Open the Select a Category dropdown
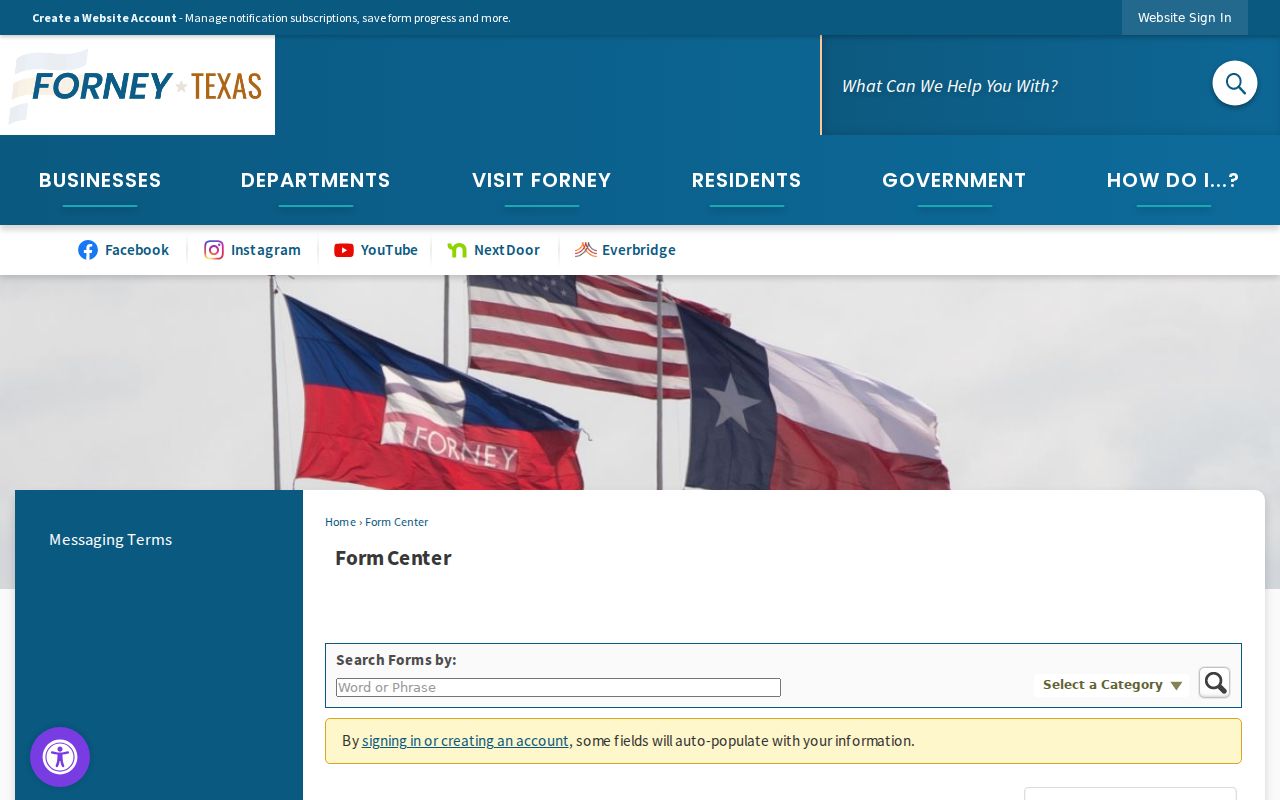 click(1112, 685)
